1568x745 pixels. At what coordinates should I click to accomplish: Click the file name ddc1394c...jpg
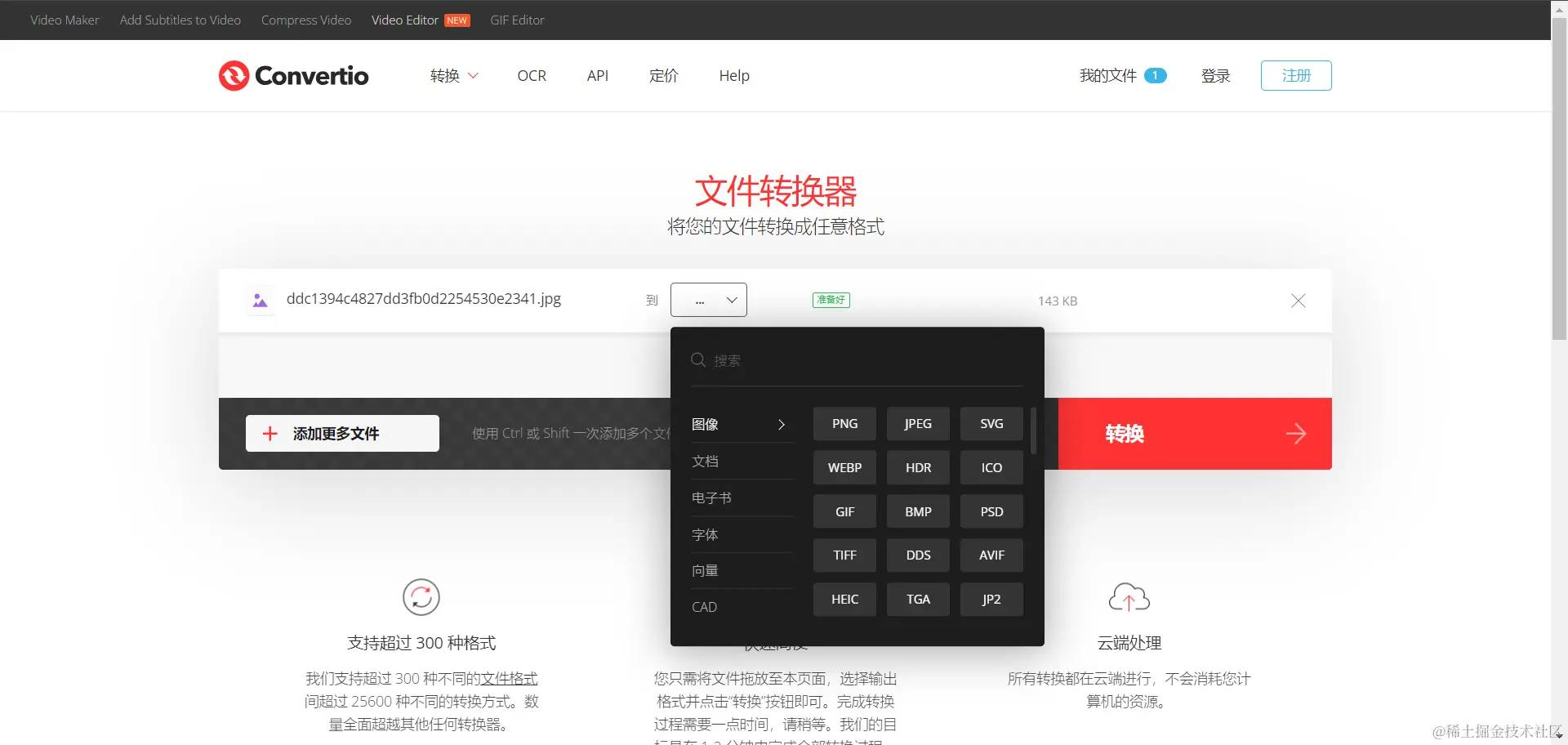pyautogui.click(x=424, y=299)
